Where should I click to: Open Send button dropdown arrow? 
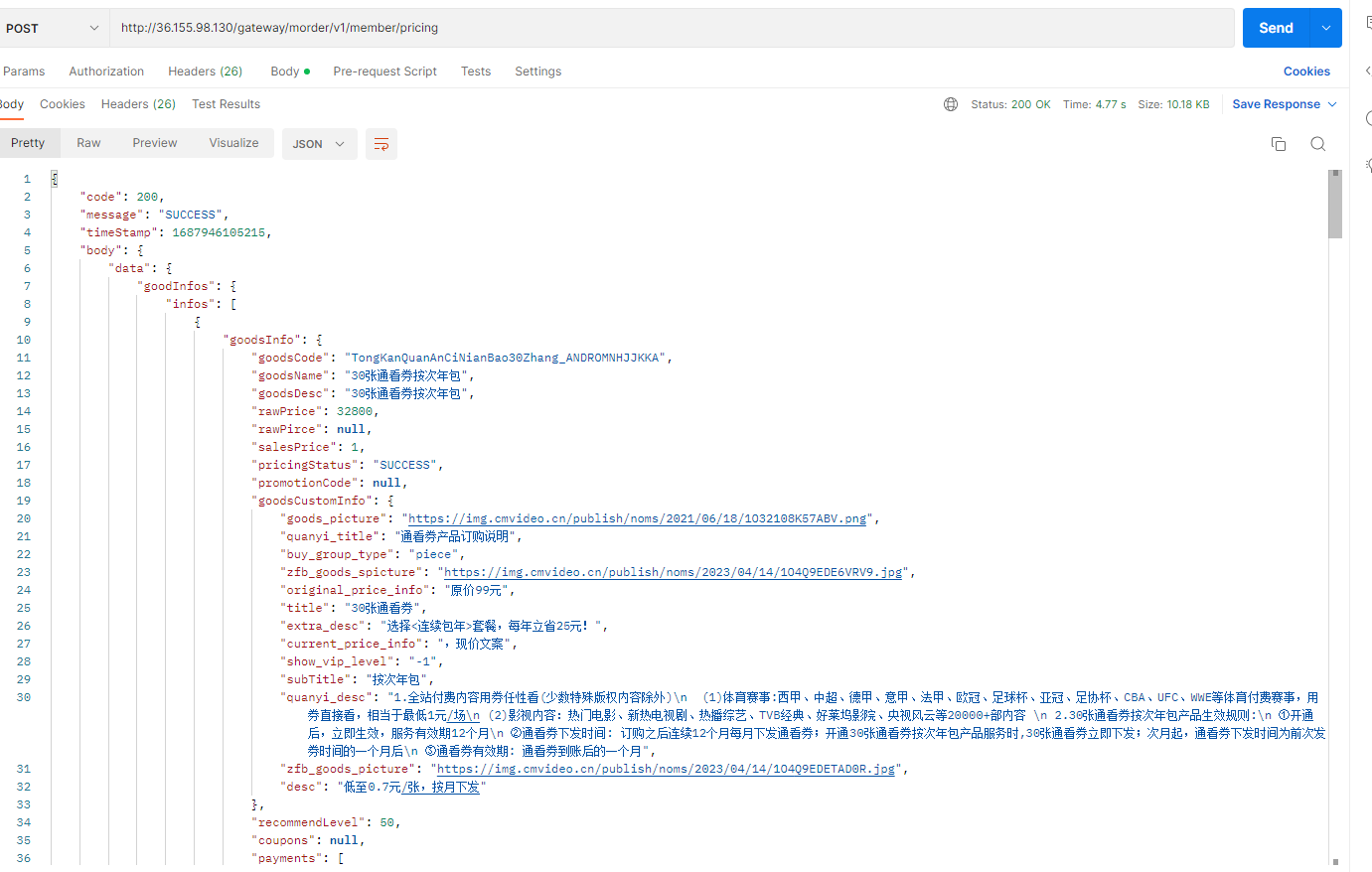pyautogui.click(x=1326, y=28)
